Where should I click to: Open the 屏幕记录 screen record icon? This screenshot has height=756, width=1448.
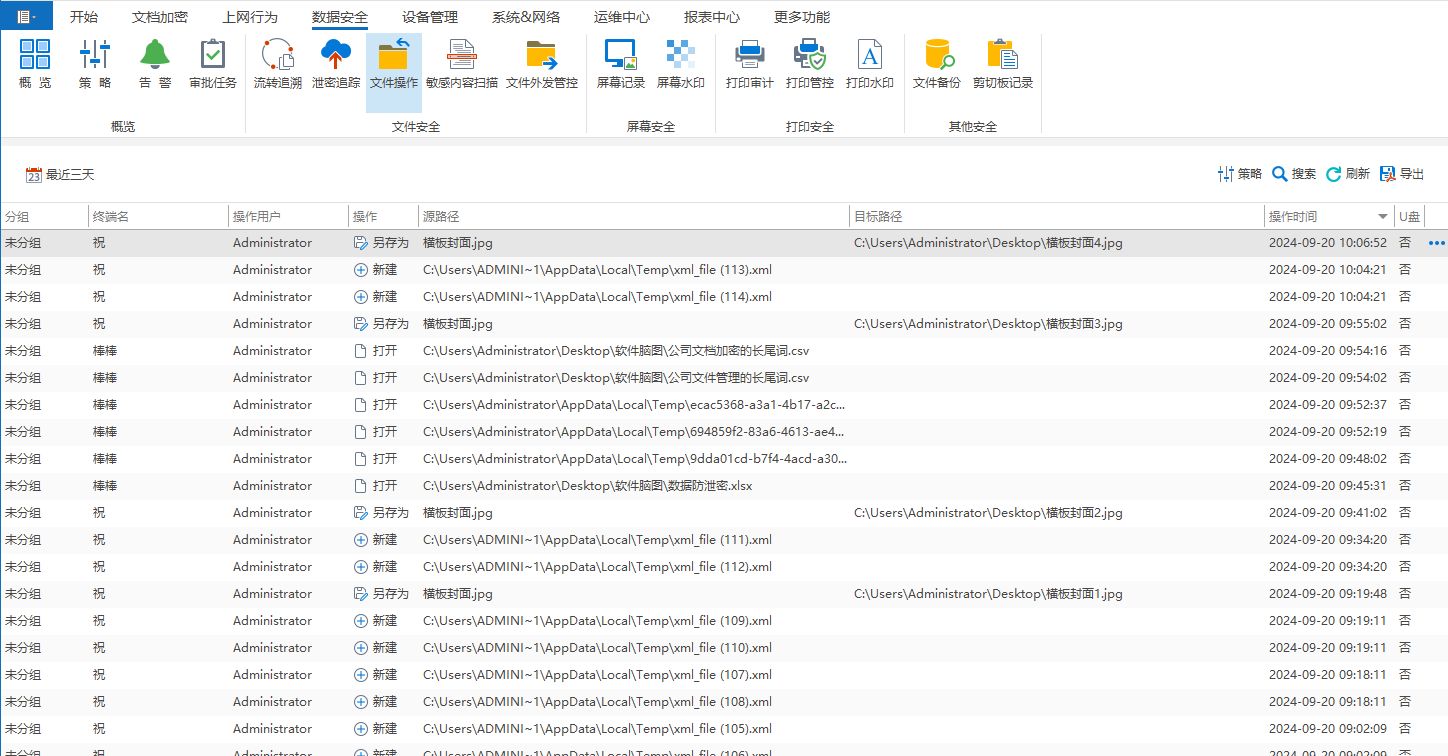pos(621,65)
